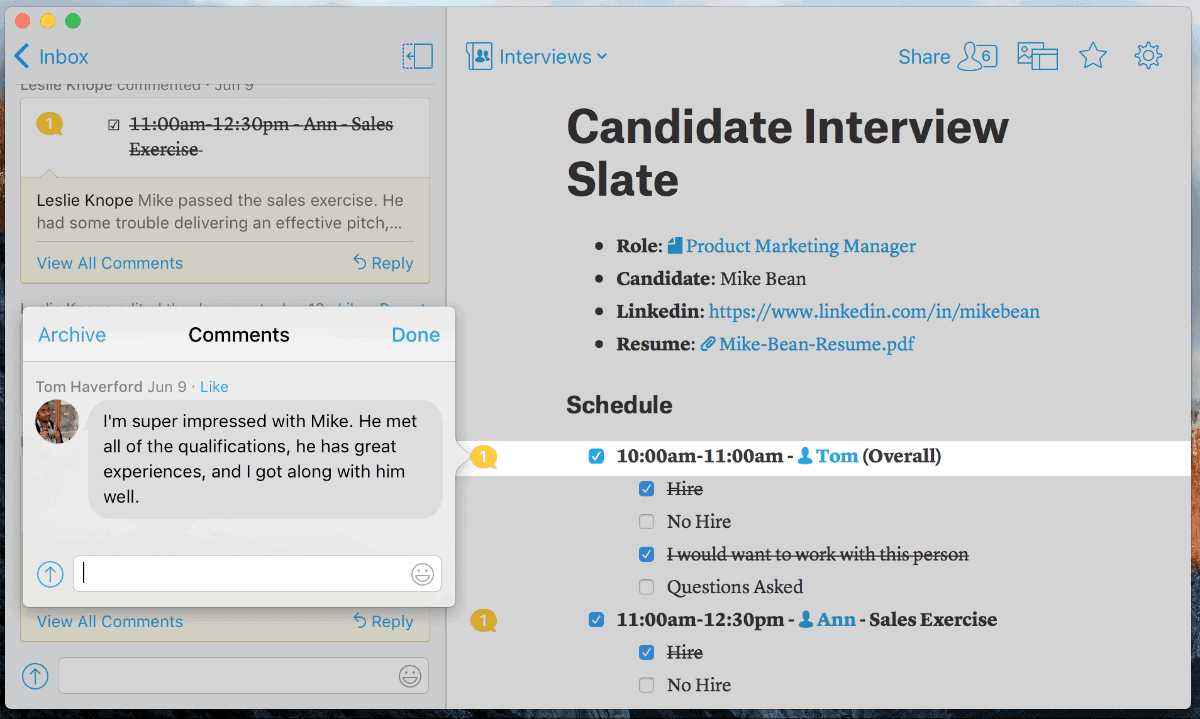Uncheck the 10:00am-11:00am Tom checkbox

click(597, 457)
